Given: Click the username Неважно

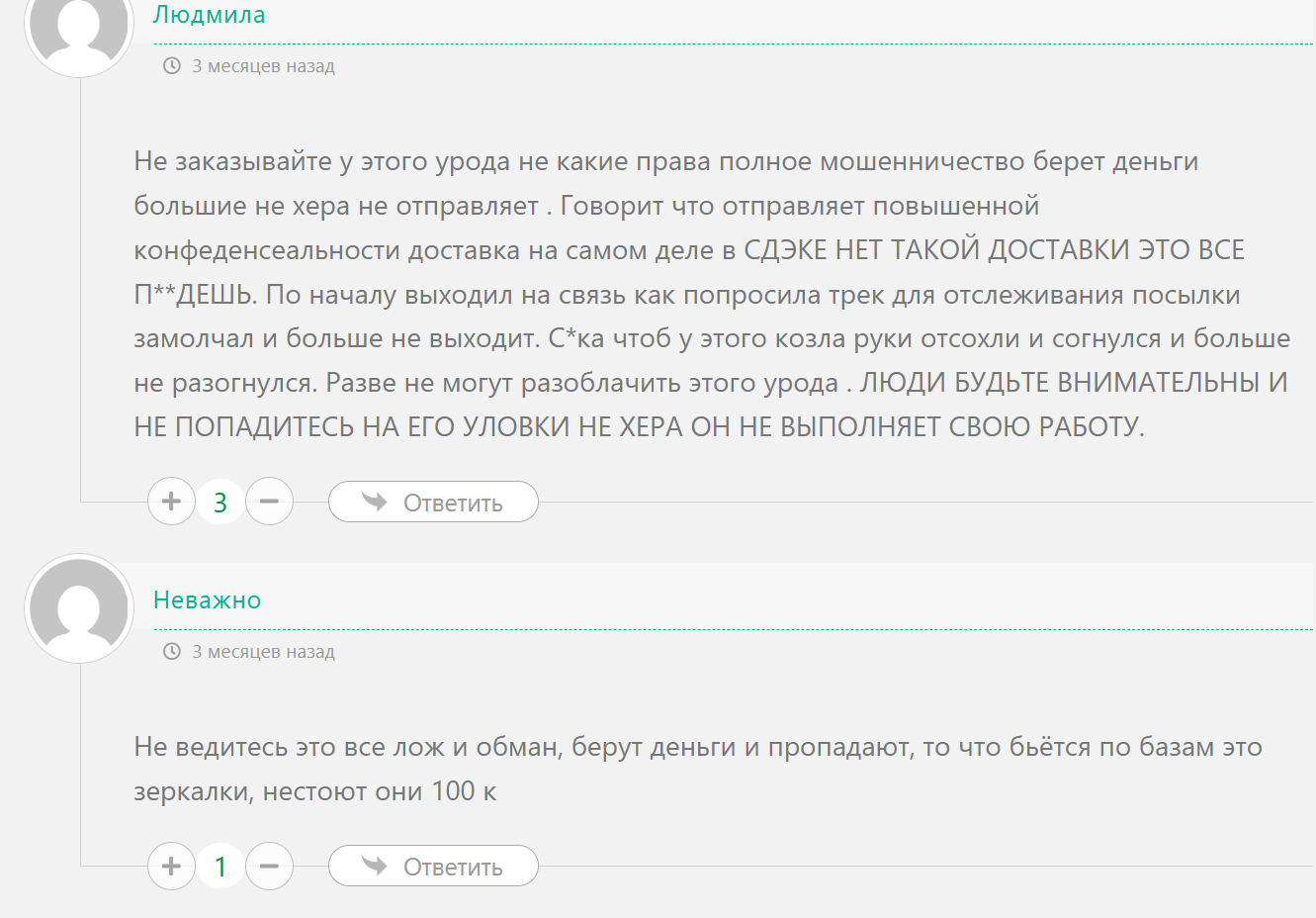Looking at the screenshot, I should 207,599.
